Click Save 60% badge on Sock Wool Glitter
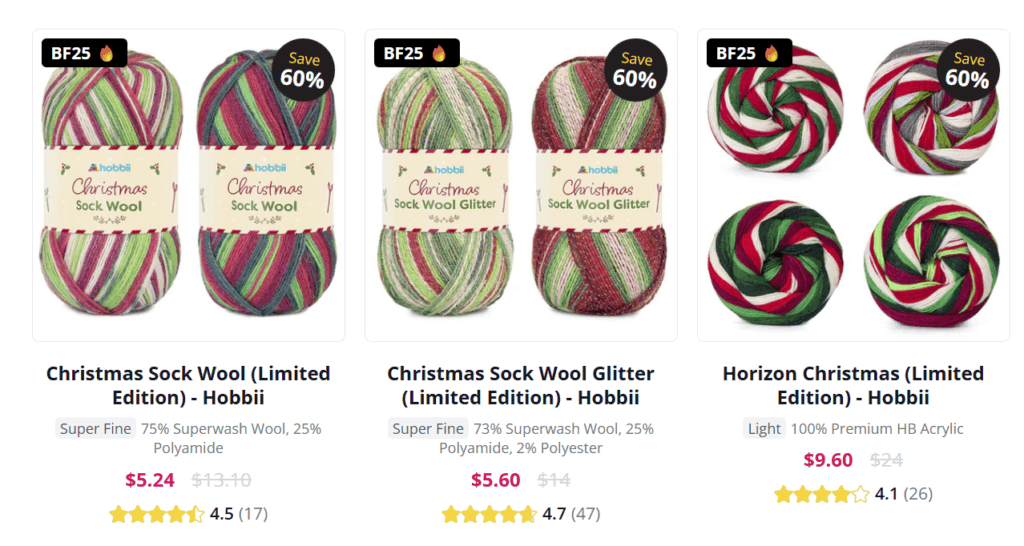Image resolution: width=1024 pixels, height=546 pixels. click(x=635, y=71)
